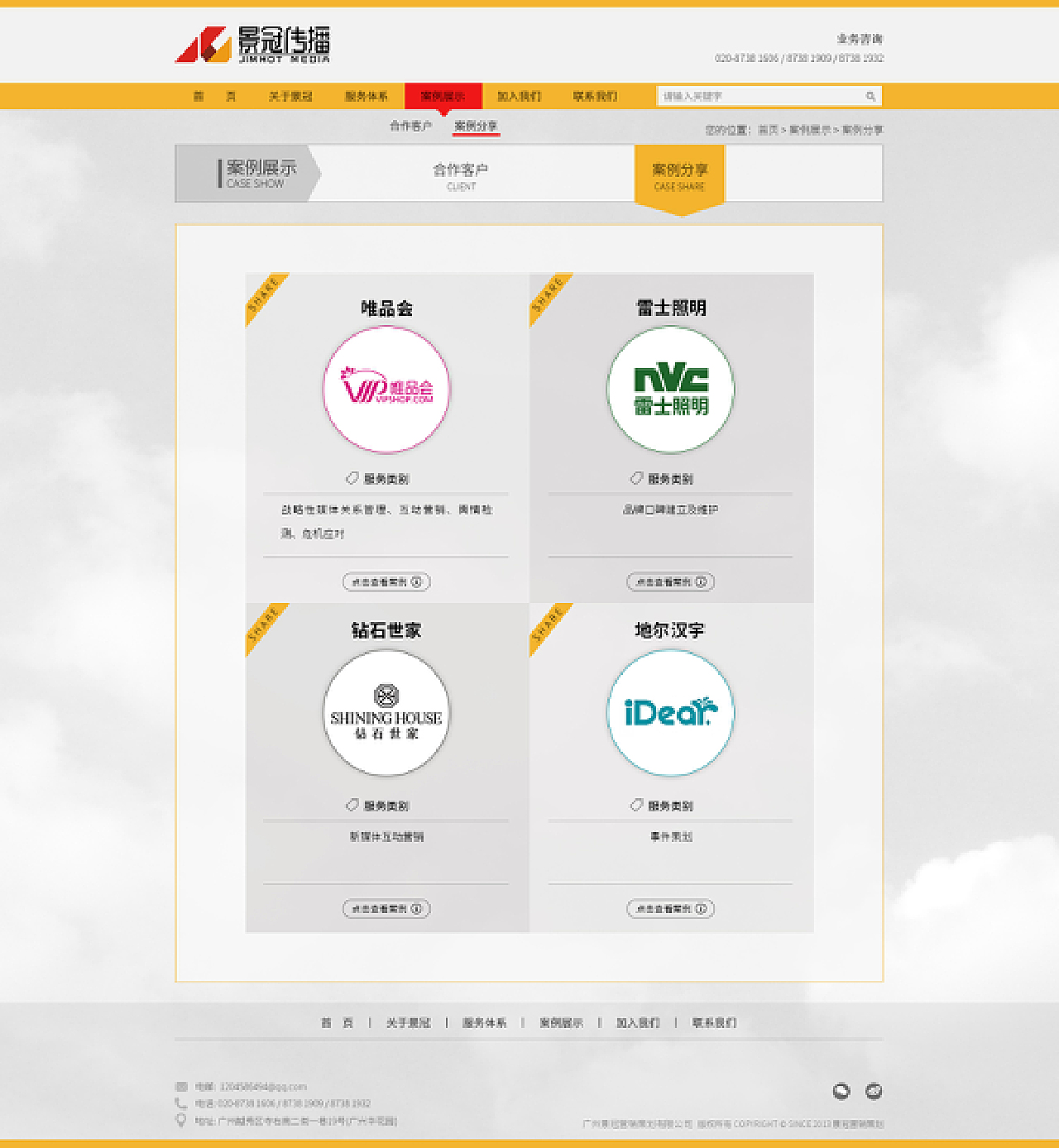Image resolution: width=1059 pixels, height=1148 pixels.
Task: Select the underlined 案例分享 submenu link
Action: click(x=476, y=126)
